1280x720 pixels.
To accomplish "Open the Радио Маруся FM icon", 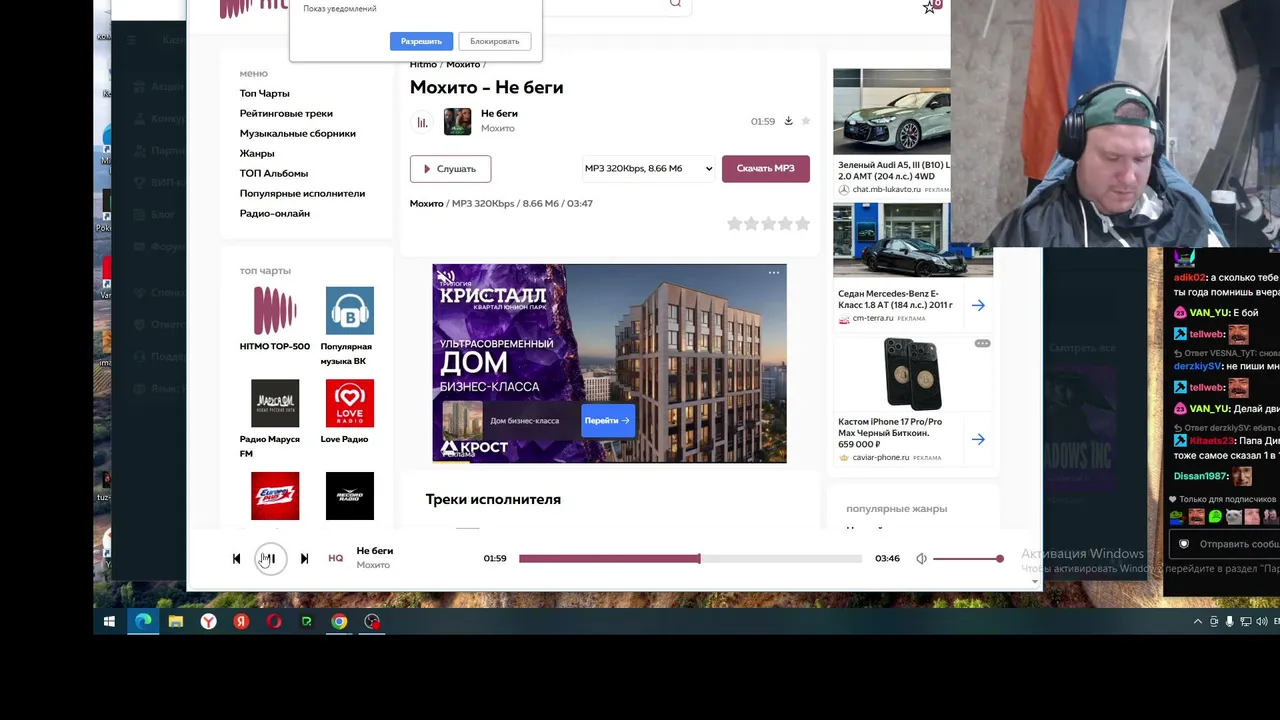I will [x=275, y=403].
